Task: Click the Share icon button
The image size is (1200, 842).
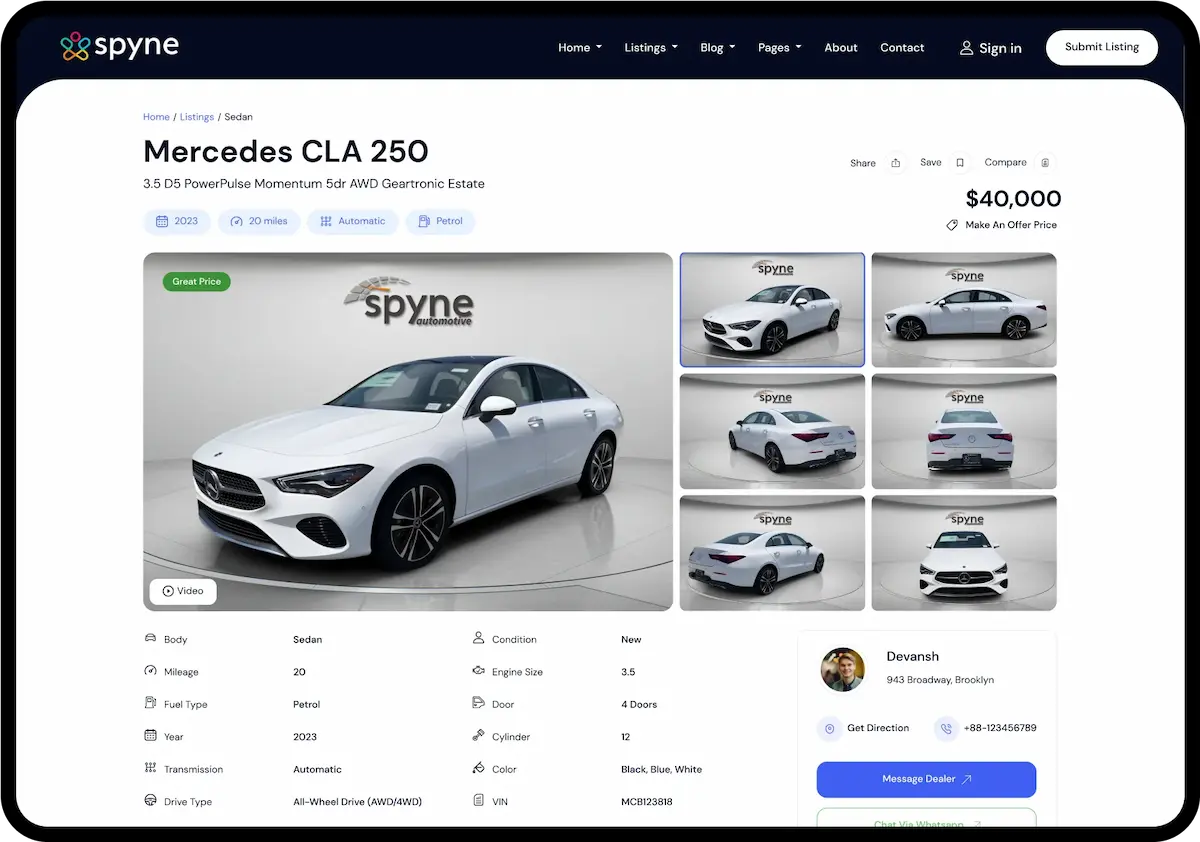Action: 896,163
